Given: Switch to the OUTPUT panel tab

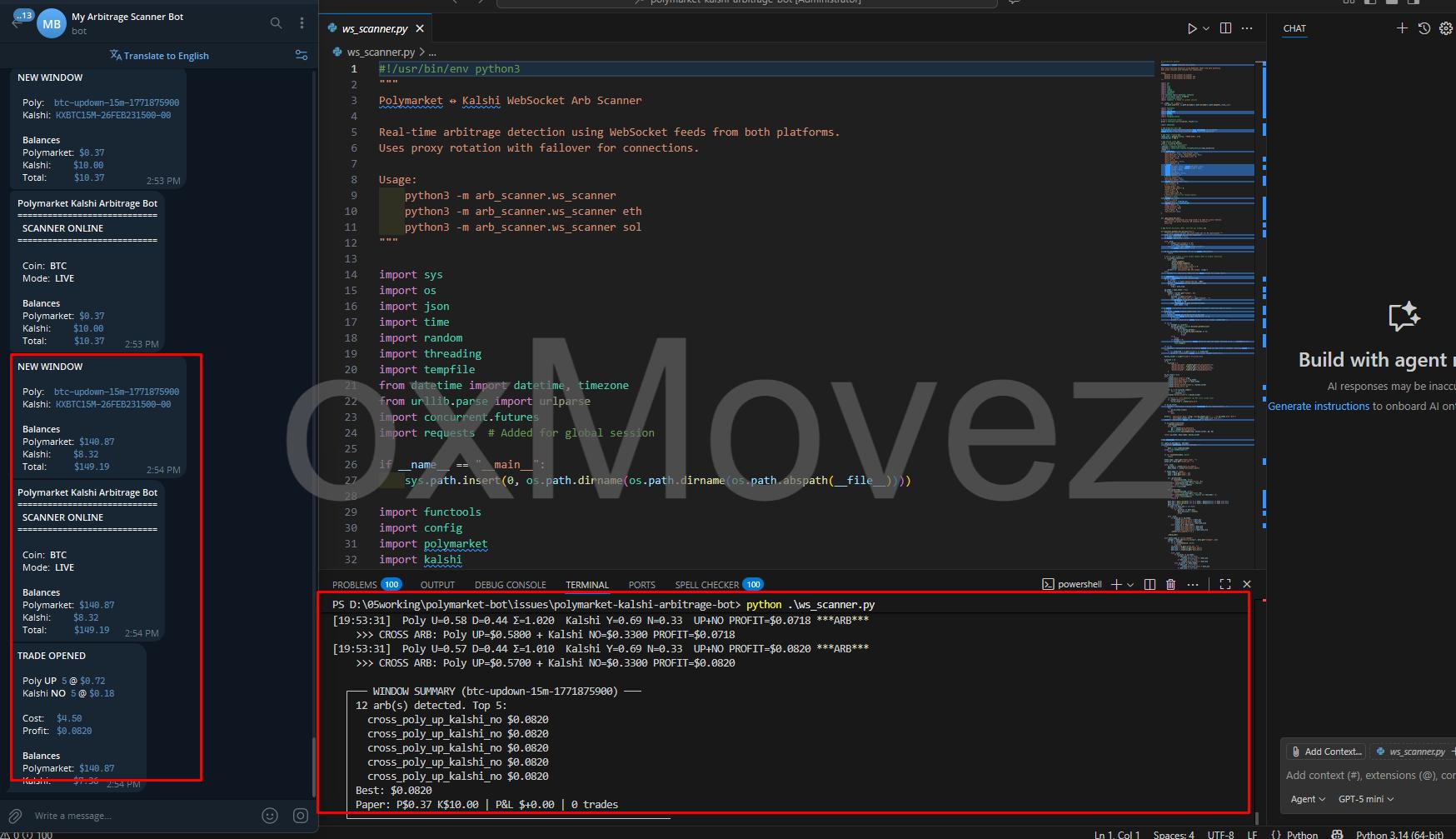Looking at the screenshot, I should click(437, 585).
